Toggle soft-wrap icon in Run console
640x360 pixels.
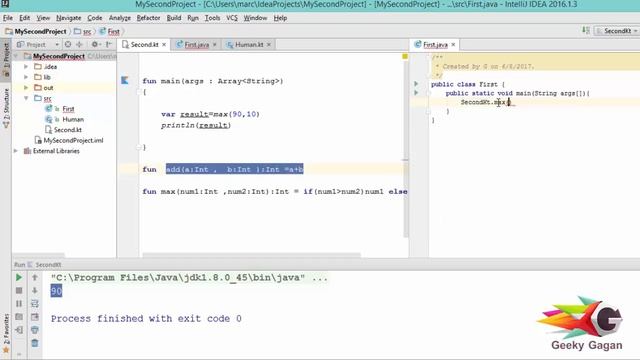pos(35,304)
